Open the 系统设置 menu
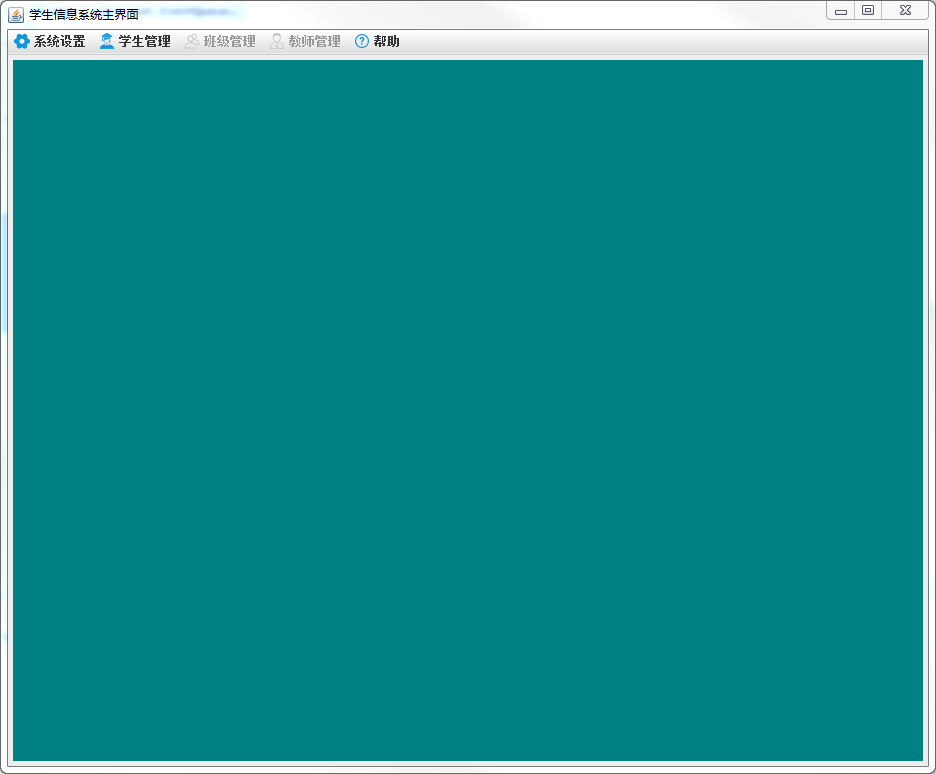Image resolution: width=936 pixels, height=774 pixels. (59, 41)
